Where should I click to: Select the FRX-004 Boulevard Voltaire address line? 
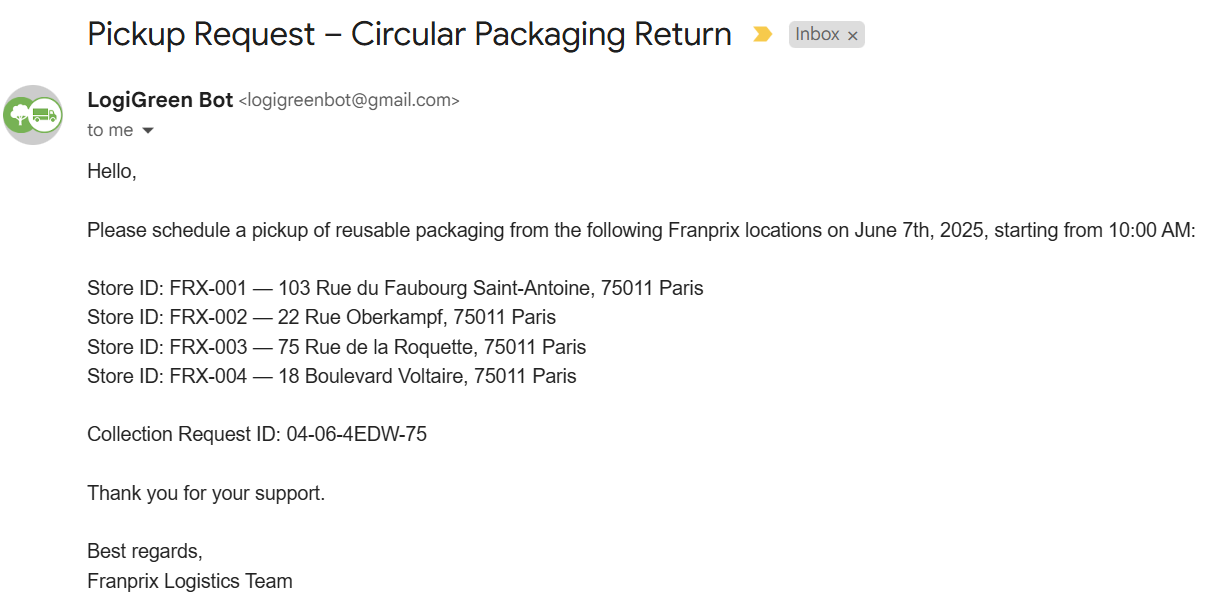click(x=332, y=376)
